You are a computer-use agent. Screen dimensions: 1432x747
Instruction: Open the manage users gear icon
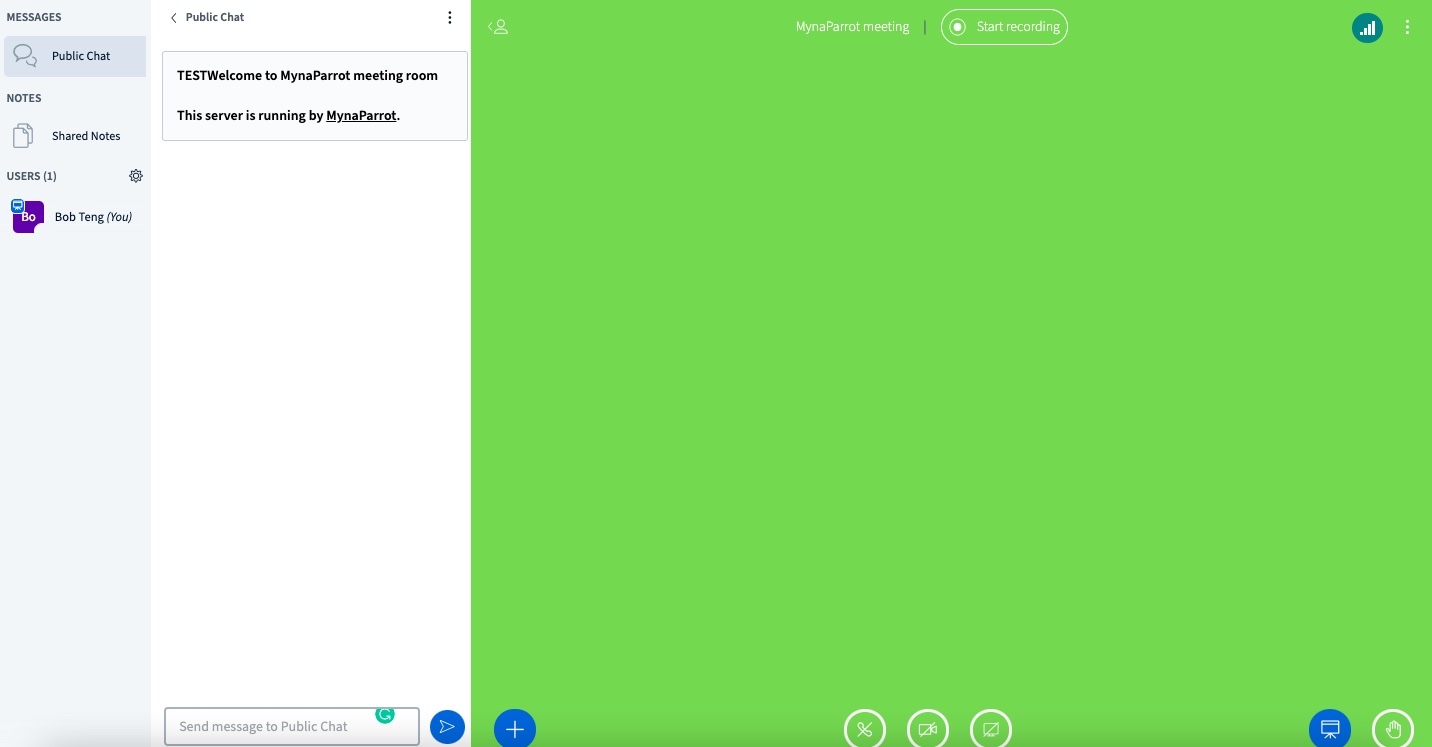click(x=136, y=176)
